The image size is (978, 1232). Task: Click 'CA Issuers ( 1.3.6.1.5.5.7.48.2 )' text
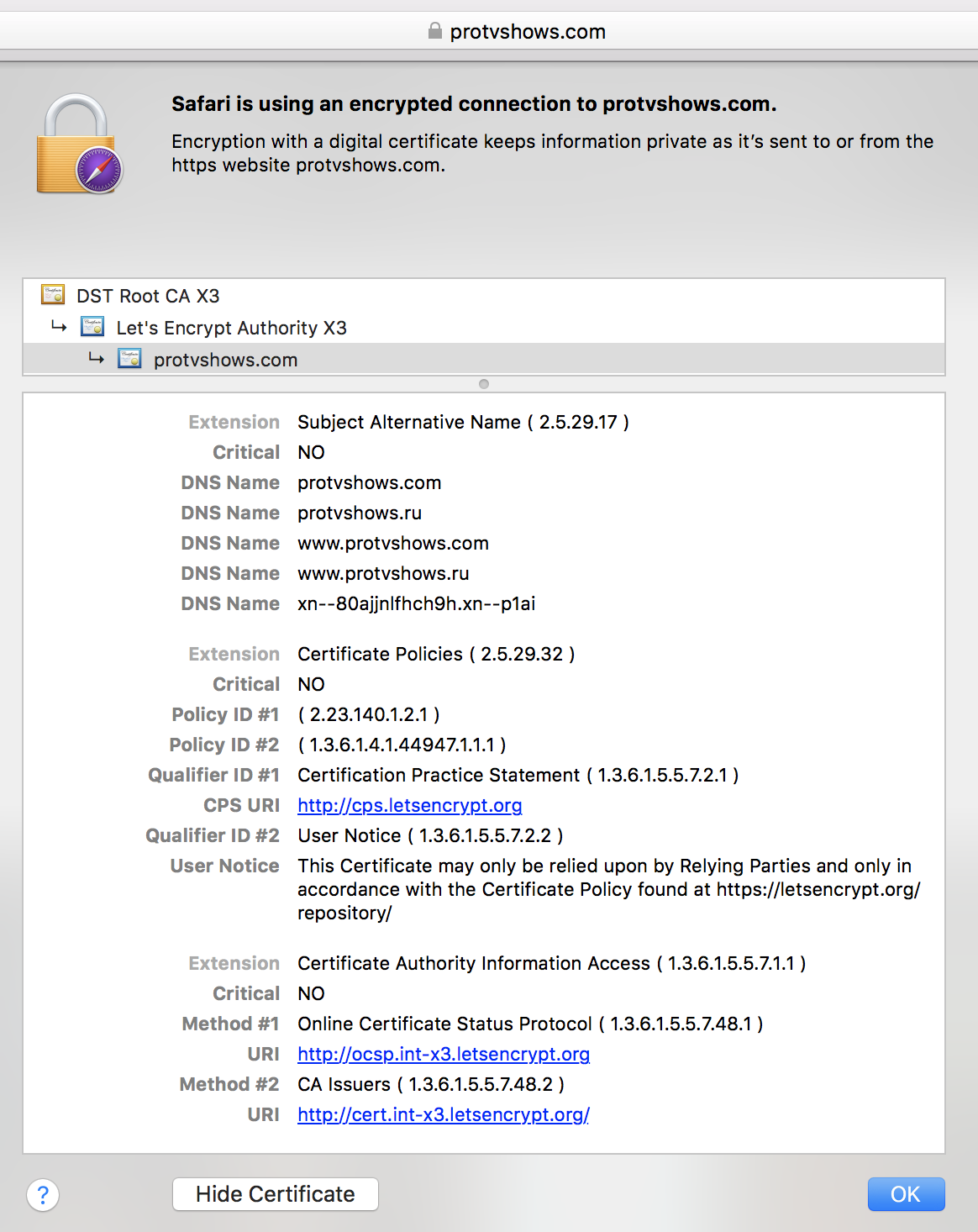(x=431, y=1084)
